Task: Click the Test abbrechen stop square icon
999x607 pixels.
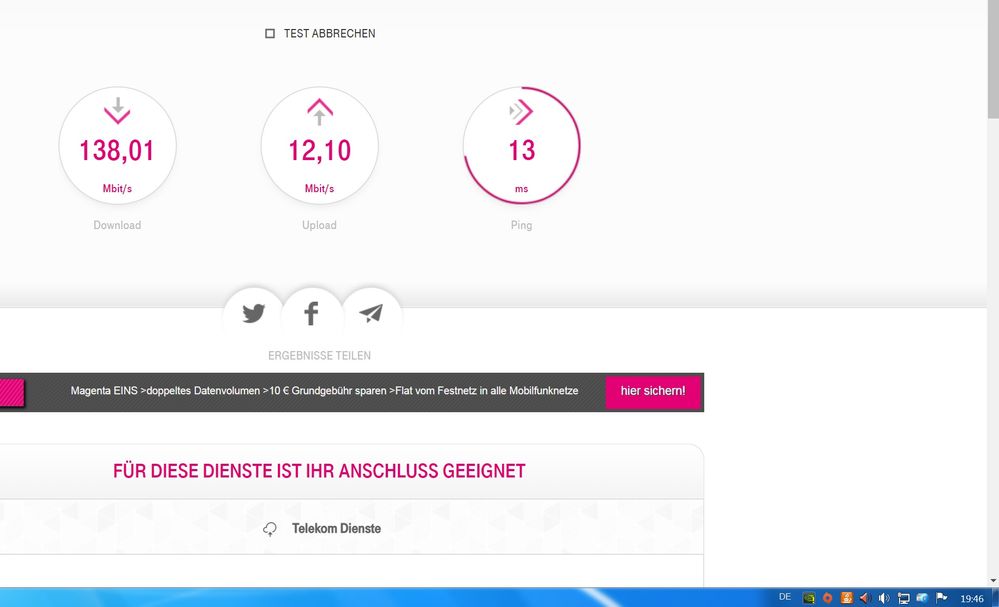Action: tap(270, 33)
